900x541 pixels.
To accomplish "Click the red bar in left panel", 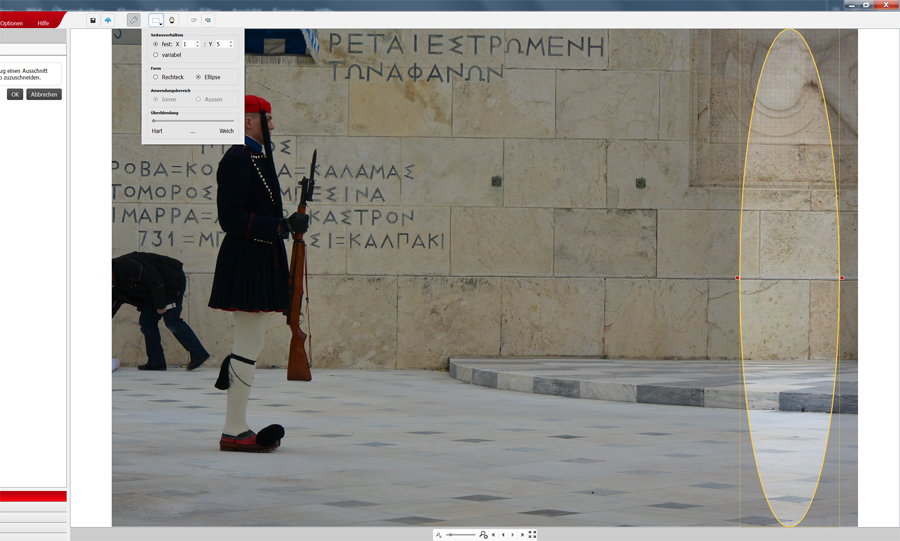I will pyautogui.click(x=33, y=496).
